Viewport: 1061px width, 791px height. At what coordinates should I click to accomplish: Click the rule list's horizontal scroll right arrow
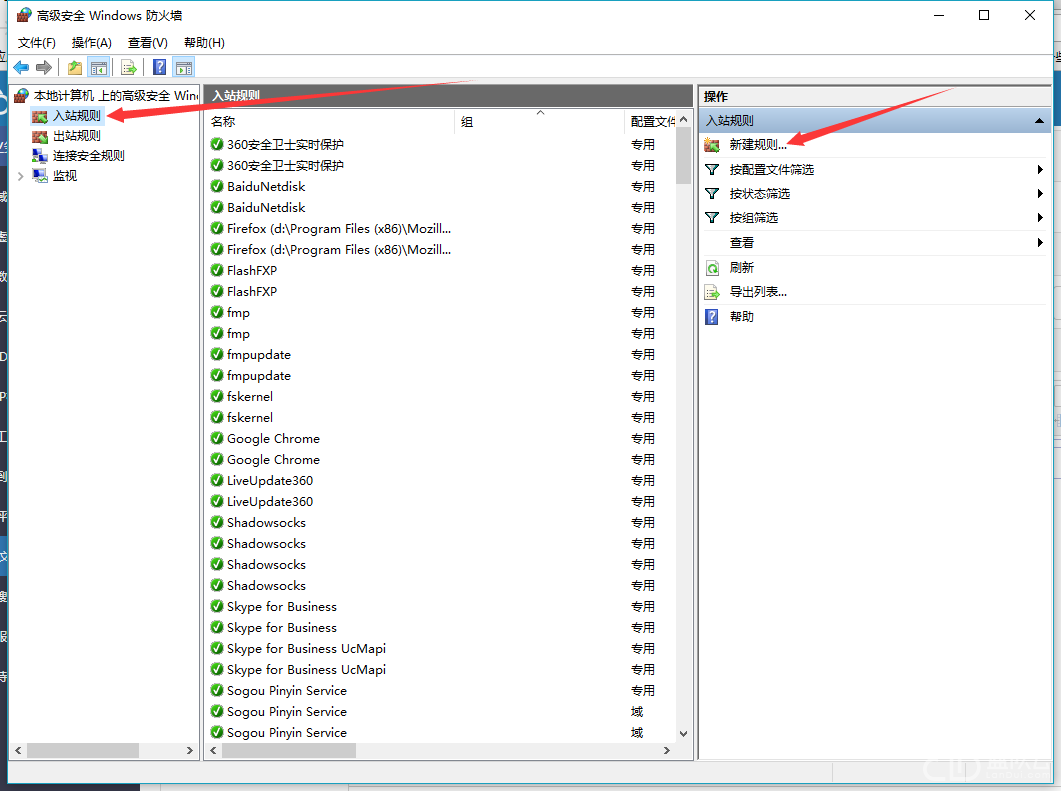[x=667, y=750]
